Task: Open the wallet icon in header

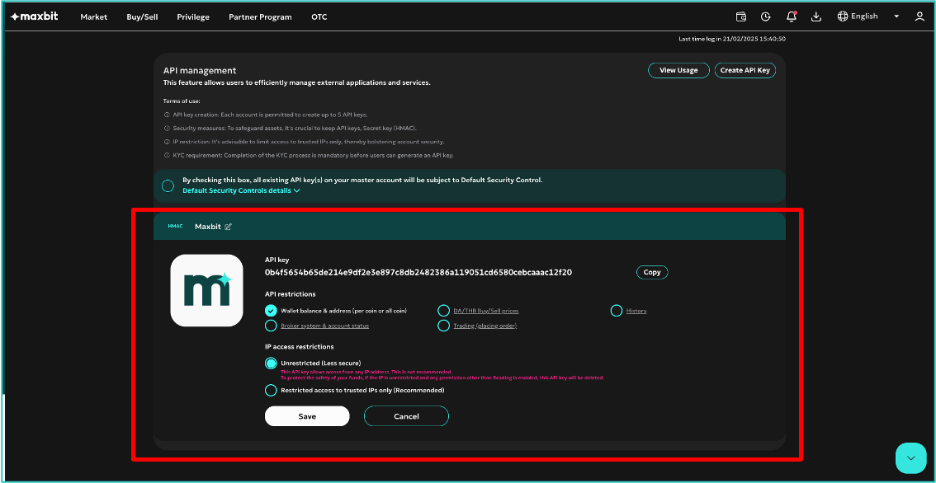Action: (x=741, y=17)
